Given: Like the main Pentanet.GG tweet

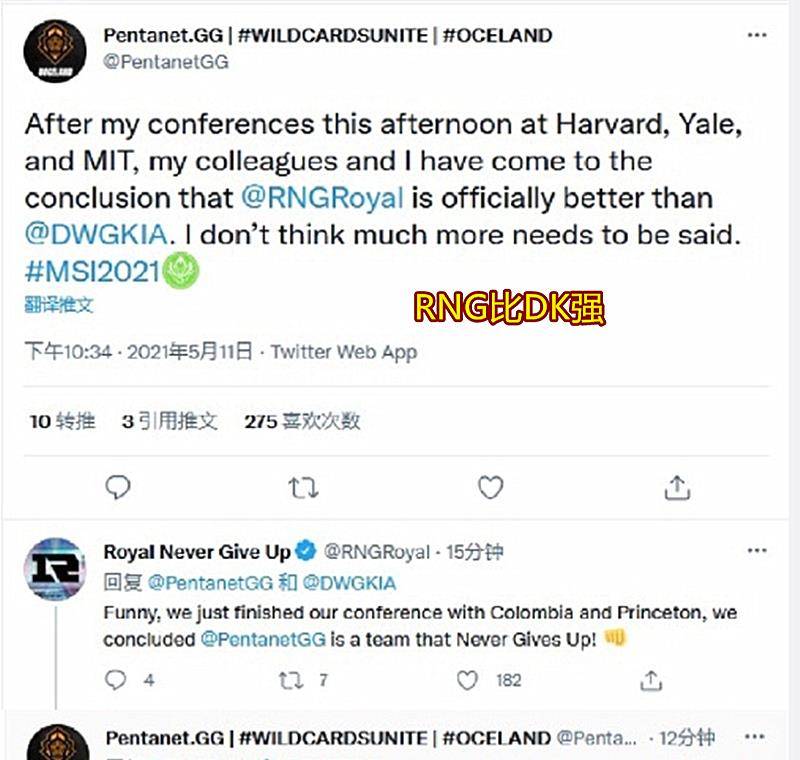Looking at the screenshot, I should 490,487.
